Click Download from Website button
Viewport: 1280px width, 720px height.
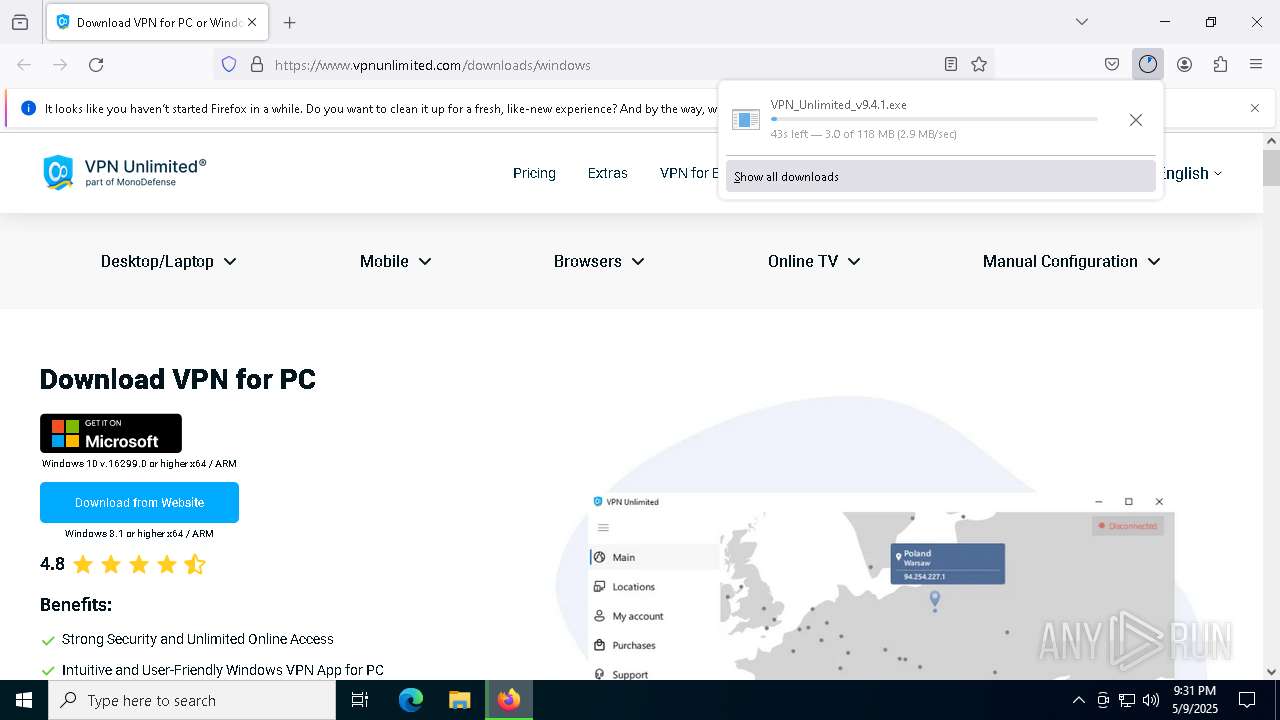(139, 502)
